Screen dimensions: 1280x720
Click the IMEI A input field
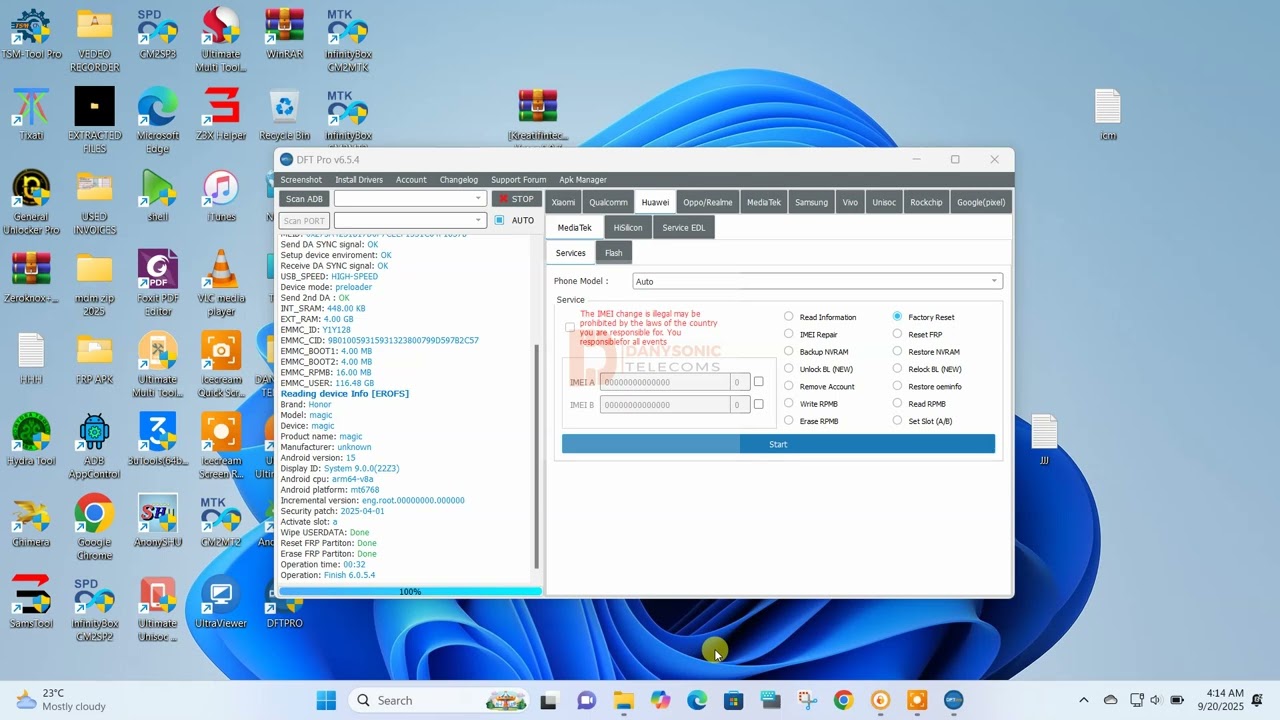(x=665, y=382)
